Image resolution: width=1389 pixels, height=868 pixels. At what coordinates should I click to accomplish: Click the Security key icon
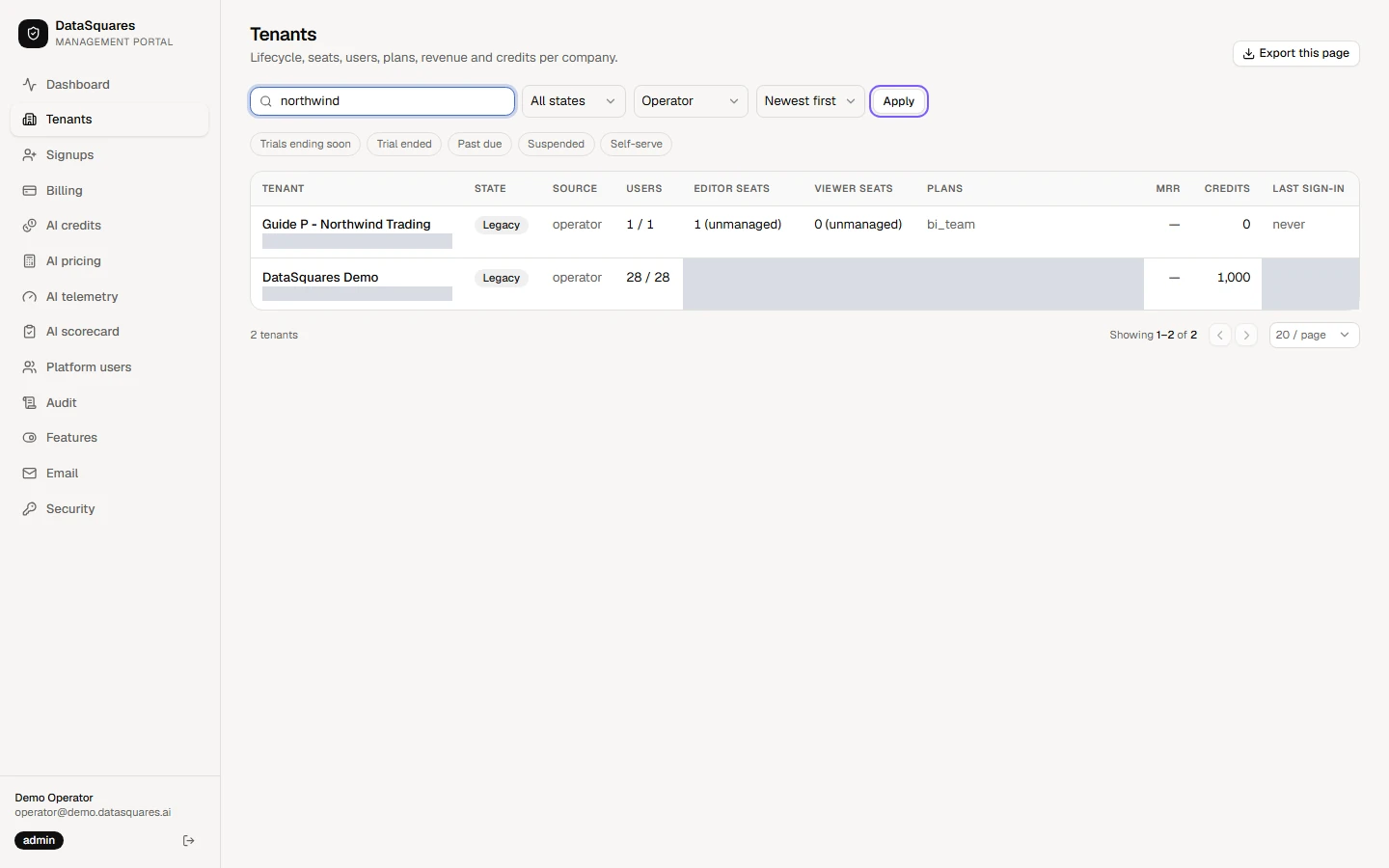[30, 509]
